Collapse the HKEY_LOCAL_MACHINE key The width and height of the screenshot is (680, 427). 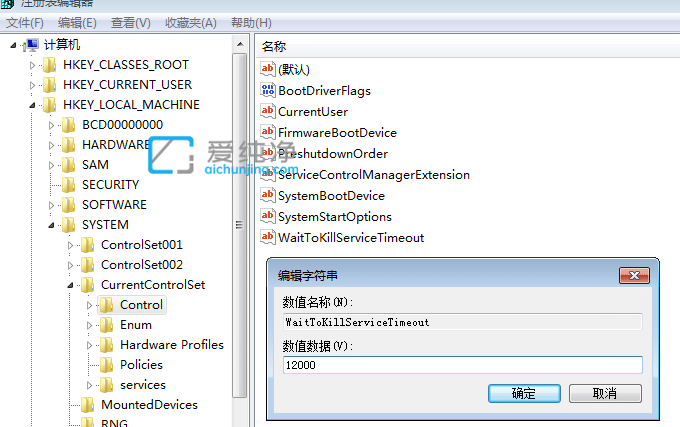pos(32,105)
